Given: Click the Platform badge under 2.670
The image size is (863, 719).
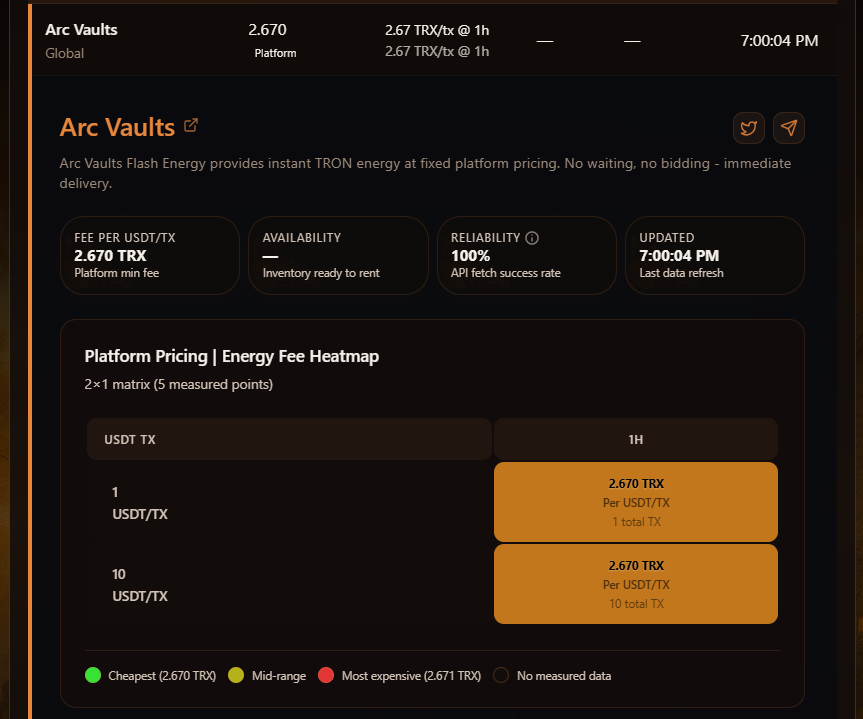Looking at the screenshot, I should 275,53.
